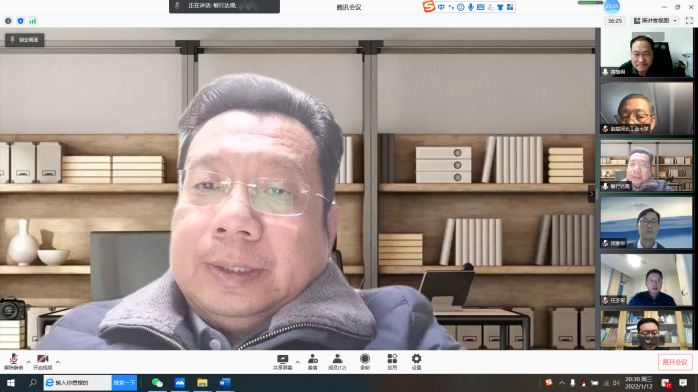Open the meeting info icon at top left
This screenshot has width=698, height=392.
[x=8, y=21]
